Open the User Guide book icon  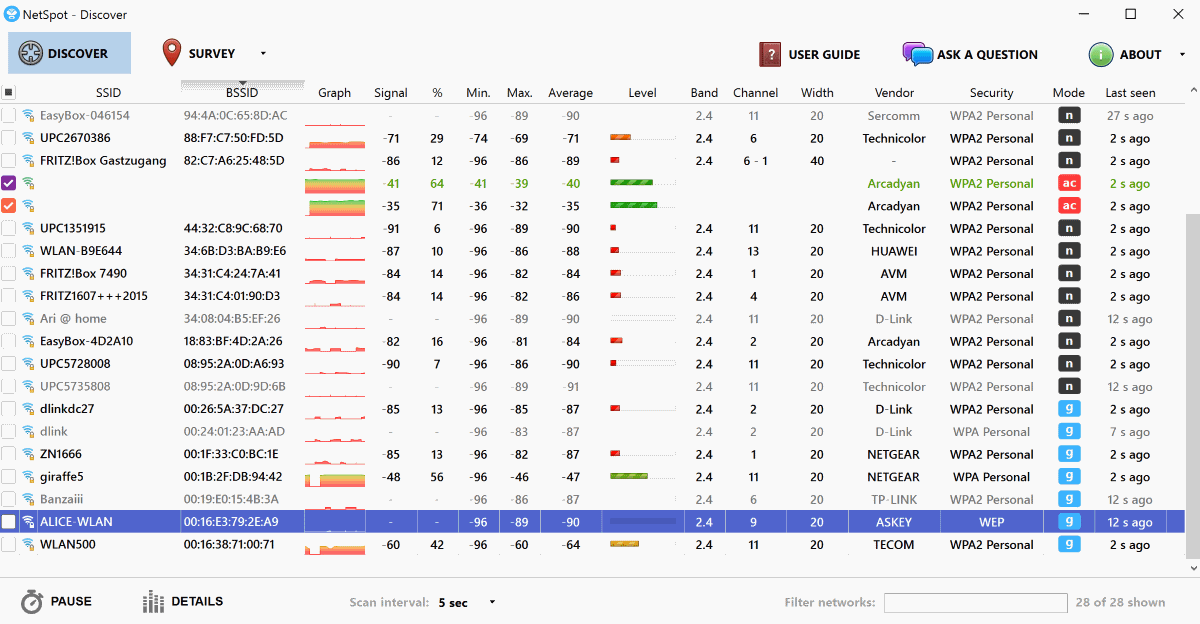coord(770,54)
